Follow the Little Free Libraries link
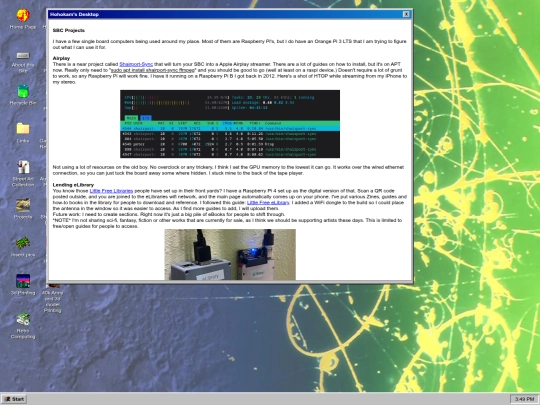The image size is (540, 405). point(111,191)
